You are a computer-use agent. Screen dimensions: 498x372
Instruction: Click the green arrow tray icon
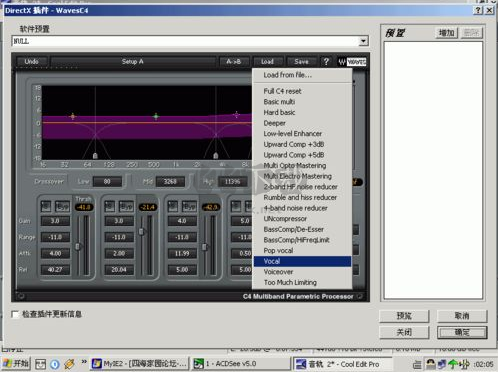click(x=453, y=364)
